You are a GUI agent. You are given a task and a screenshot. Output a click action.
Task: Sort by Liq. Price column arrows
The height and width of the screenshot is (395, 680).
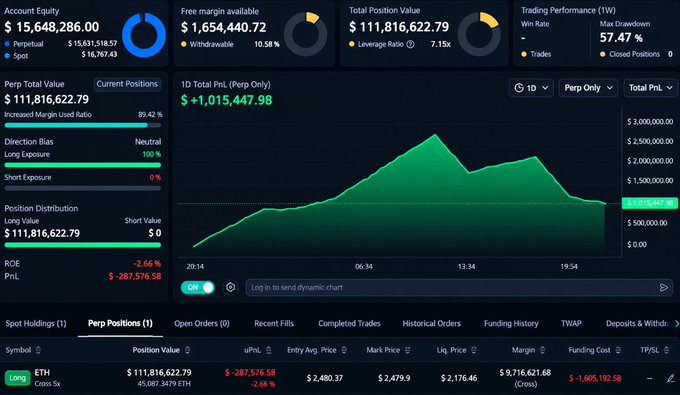[474, 350]
